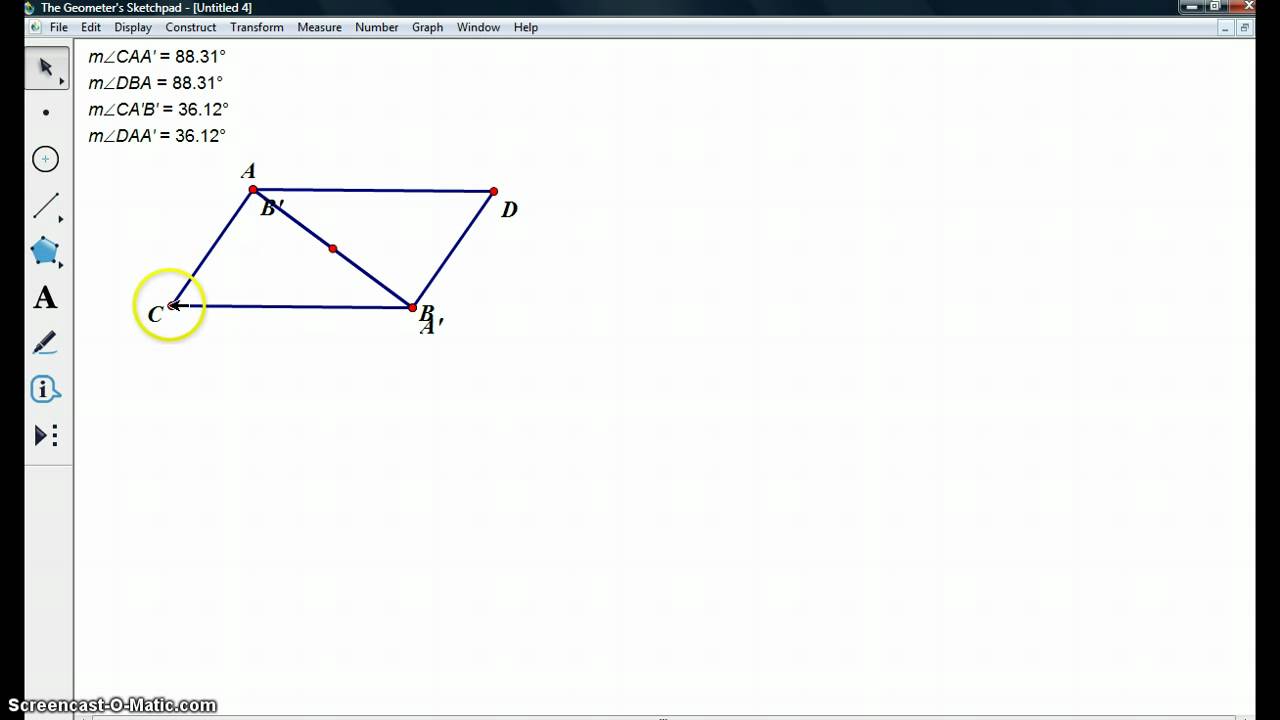The image size is (1280, 720).
Task: Click point A at the top vertex
Action: pyautogui.click(x=253, y=189)
